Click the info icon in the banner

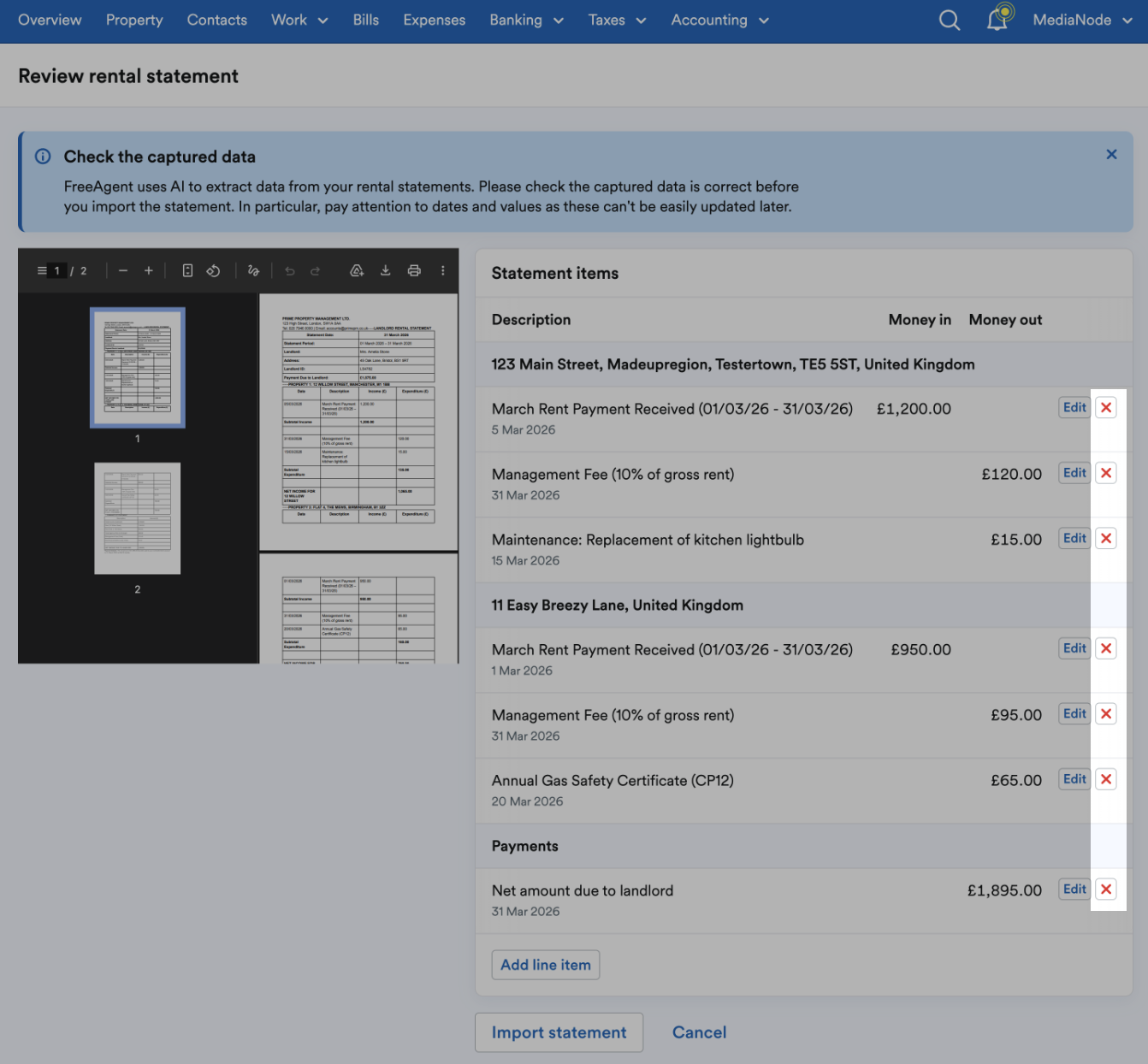[43, 157]
